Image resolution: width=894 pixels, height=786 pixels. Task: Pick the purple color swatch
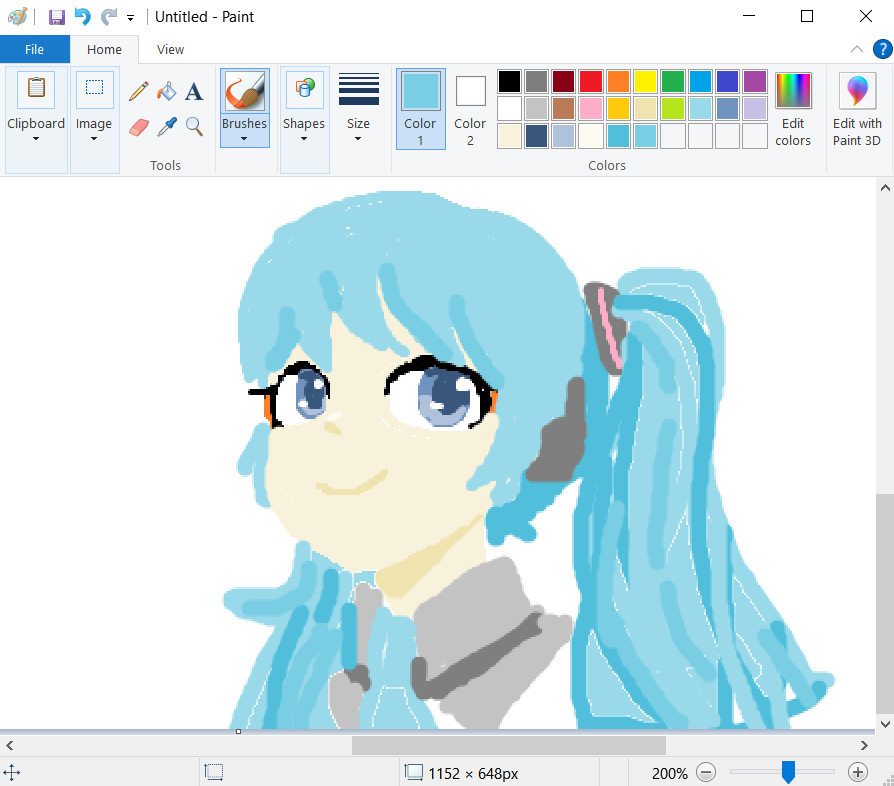(755, 81)
